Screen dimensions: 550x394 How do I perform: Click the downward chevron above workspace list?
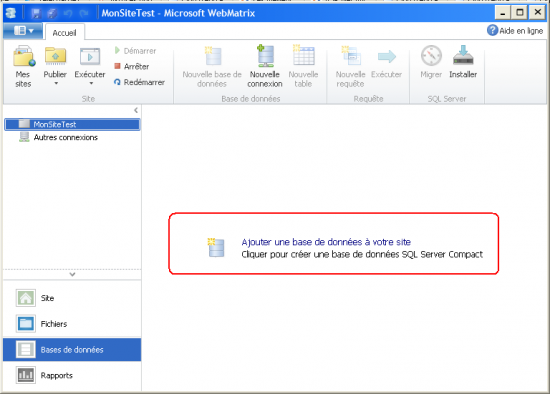72,274
